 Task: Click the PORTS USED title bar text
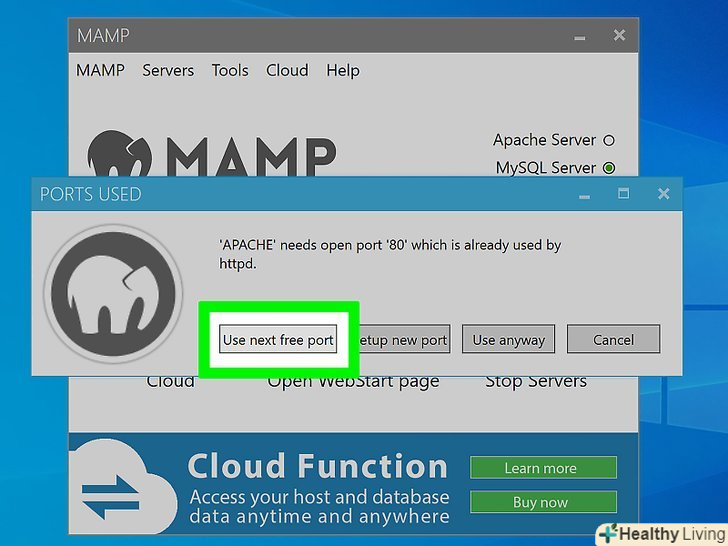click(x=91, y=194)
